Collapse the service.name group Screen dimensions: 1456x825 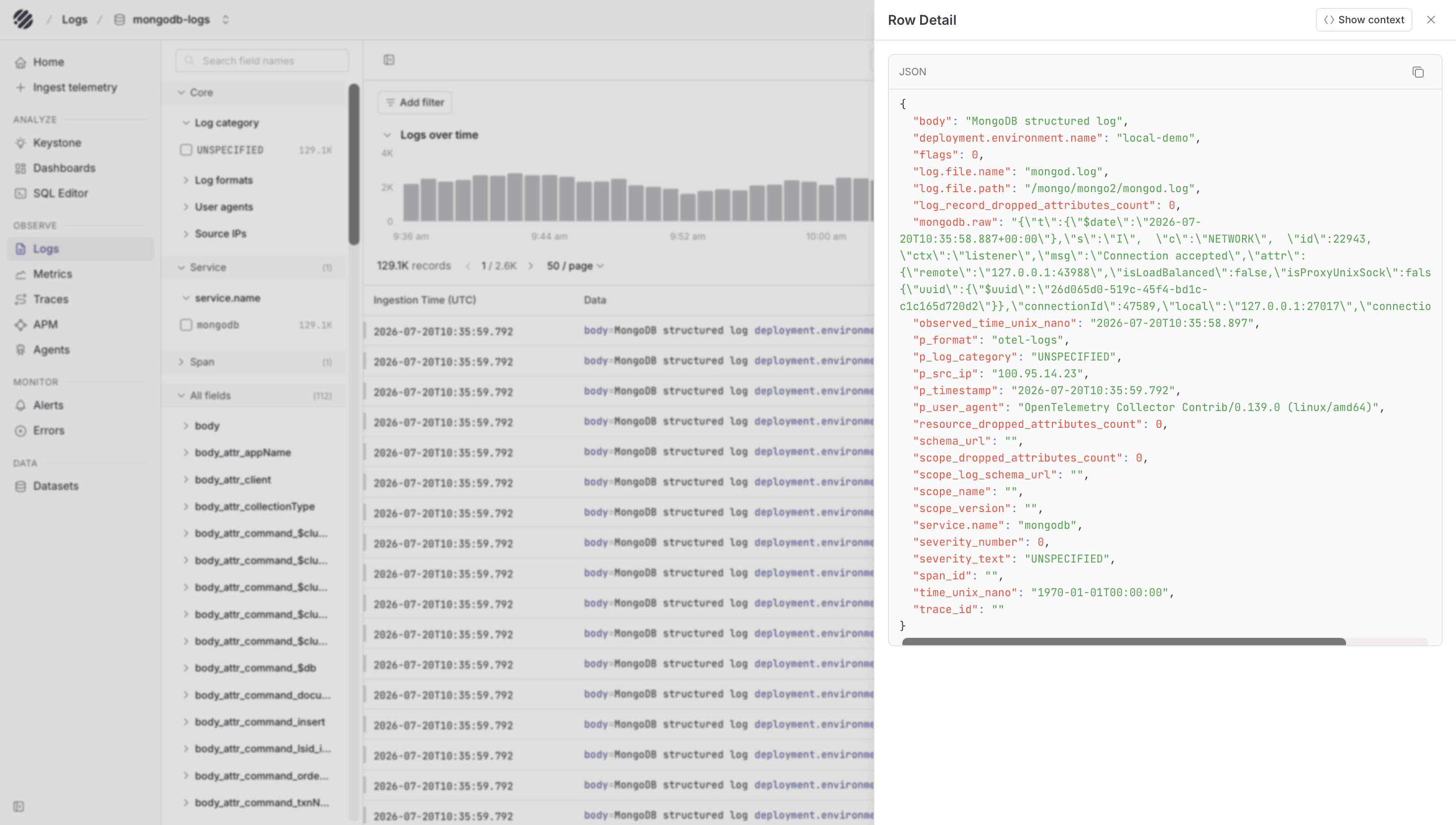pyautogui.click(x=186, y=298)
